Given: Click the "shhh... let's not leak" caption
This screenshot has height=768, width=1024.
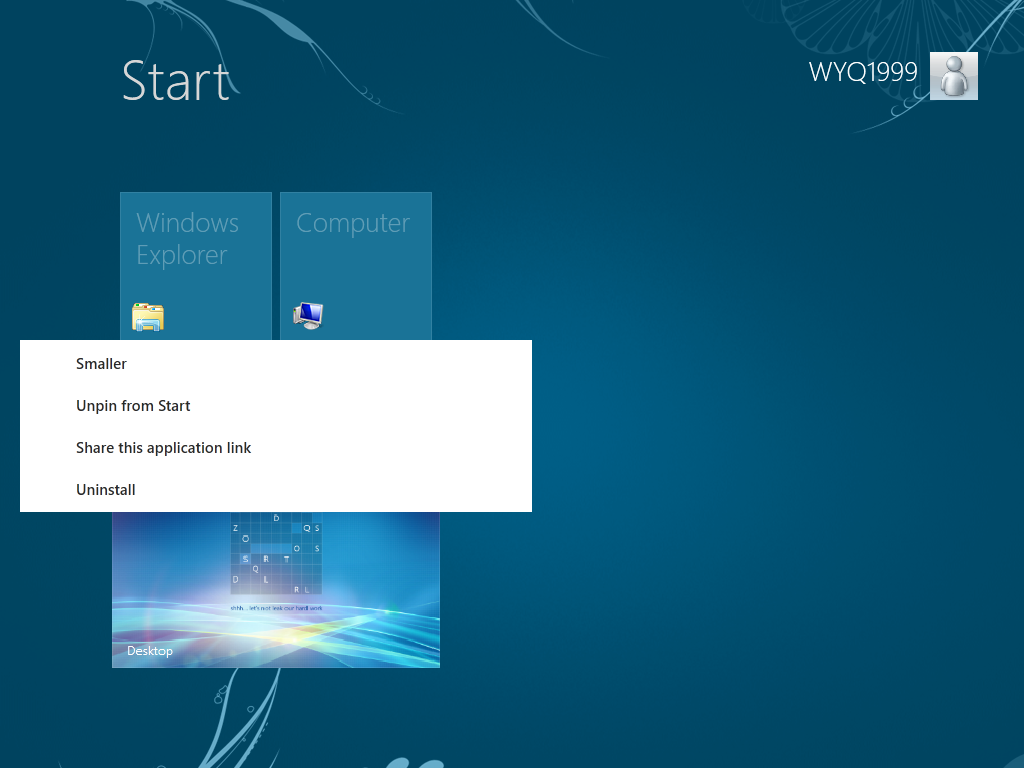Looking at the screenshot, I should (276, 608).
